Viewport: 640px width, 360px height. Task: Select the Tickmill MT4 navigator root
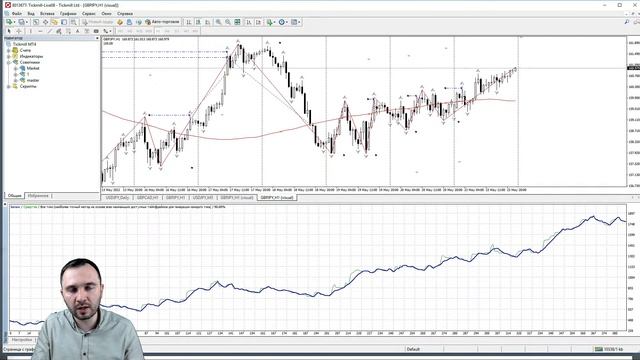coord(24,44)
